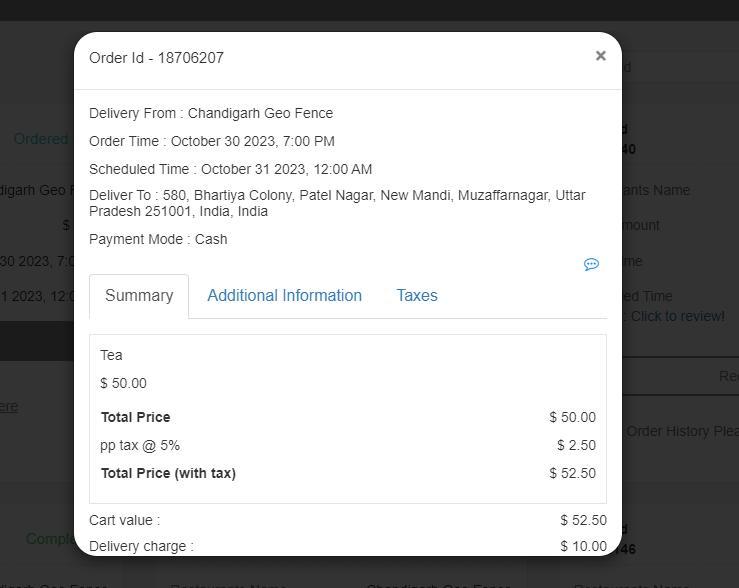
Task: Click the Order Id dialog title
Action: [x=157, y=58]
